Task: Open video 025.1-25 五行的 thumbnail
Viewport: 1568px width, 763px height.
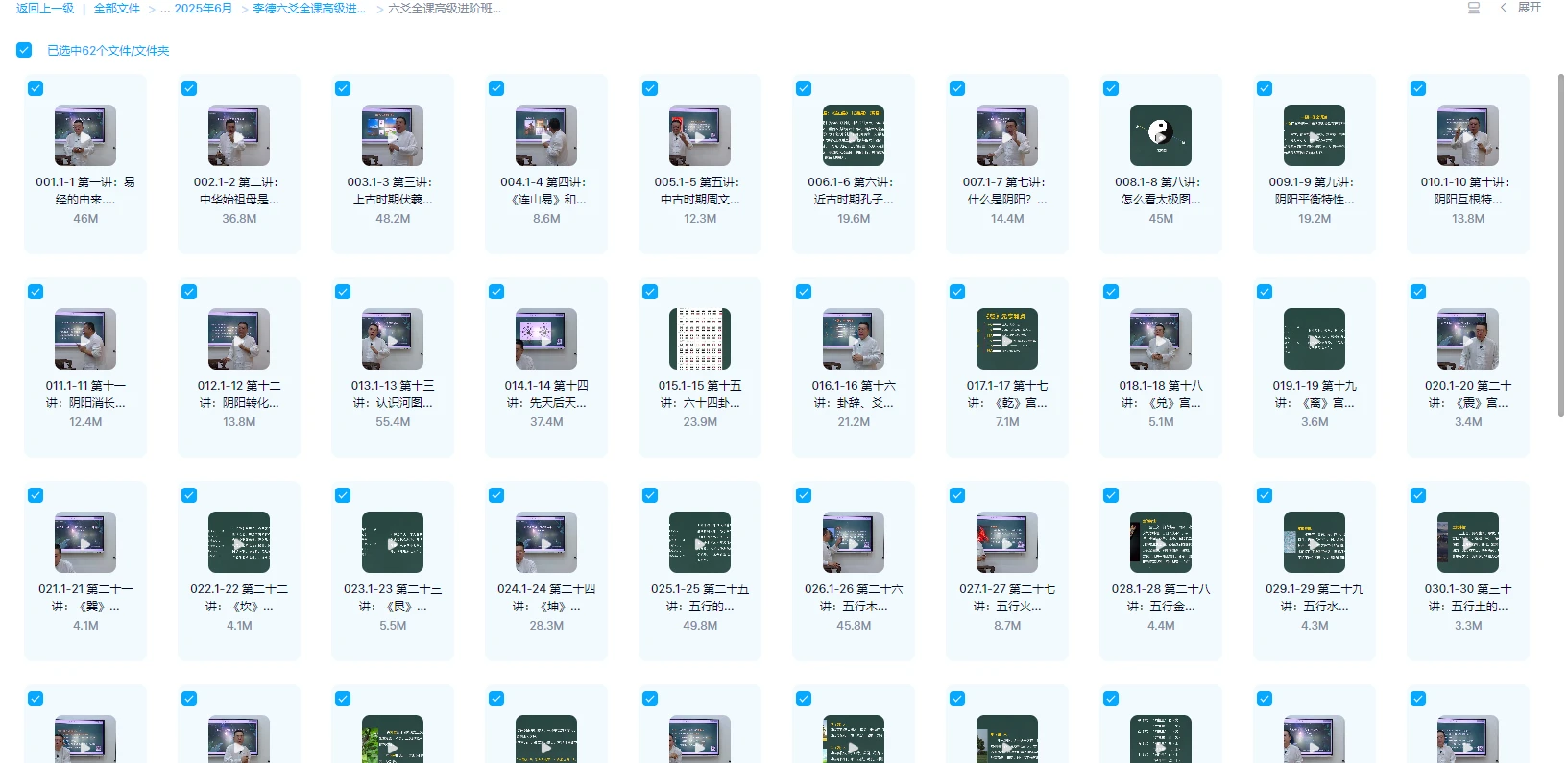Action: coord(699,542)
